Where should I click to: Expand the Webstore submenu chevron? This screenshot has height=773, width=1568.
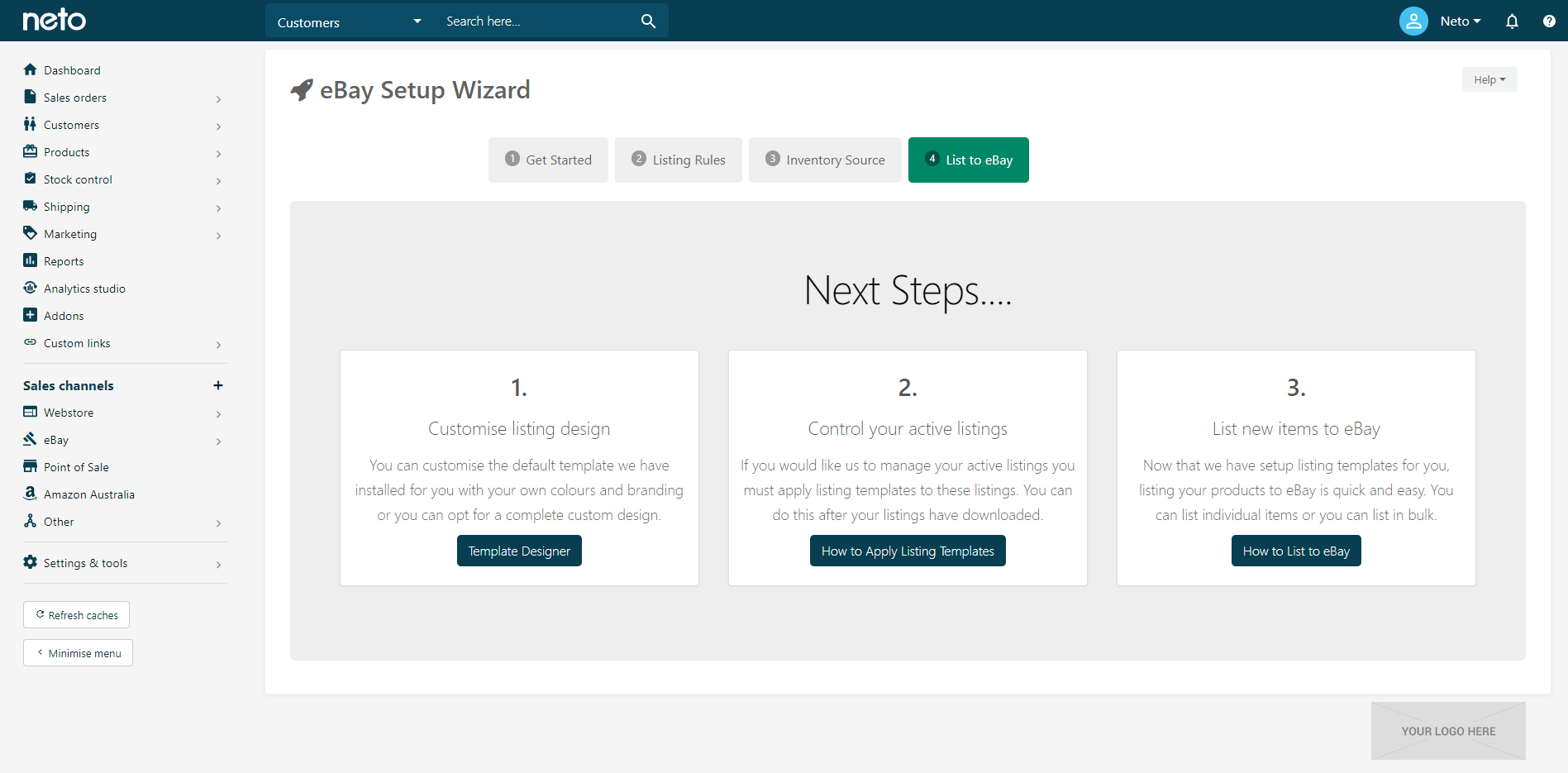(218, 413)
